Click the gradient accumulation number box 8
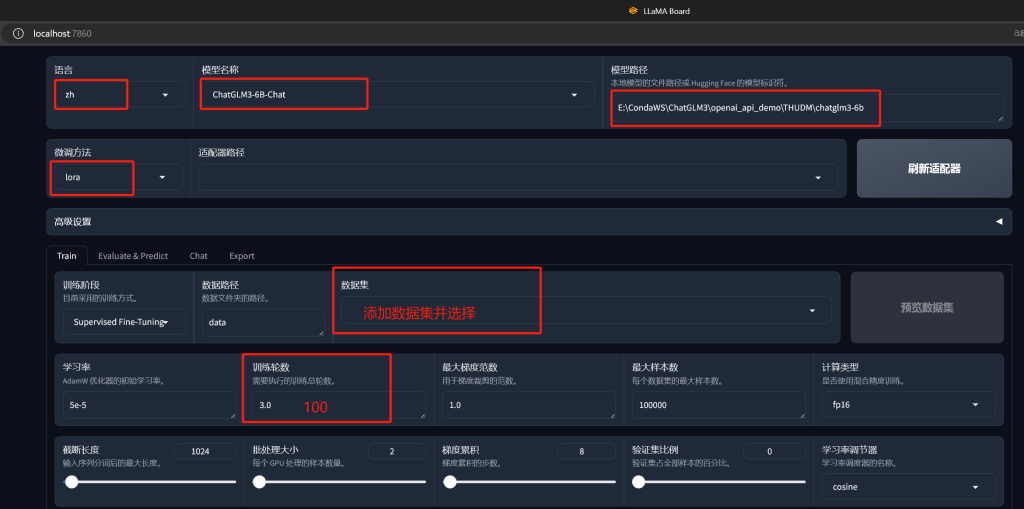 (x=586, y=451)
